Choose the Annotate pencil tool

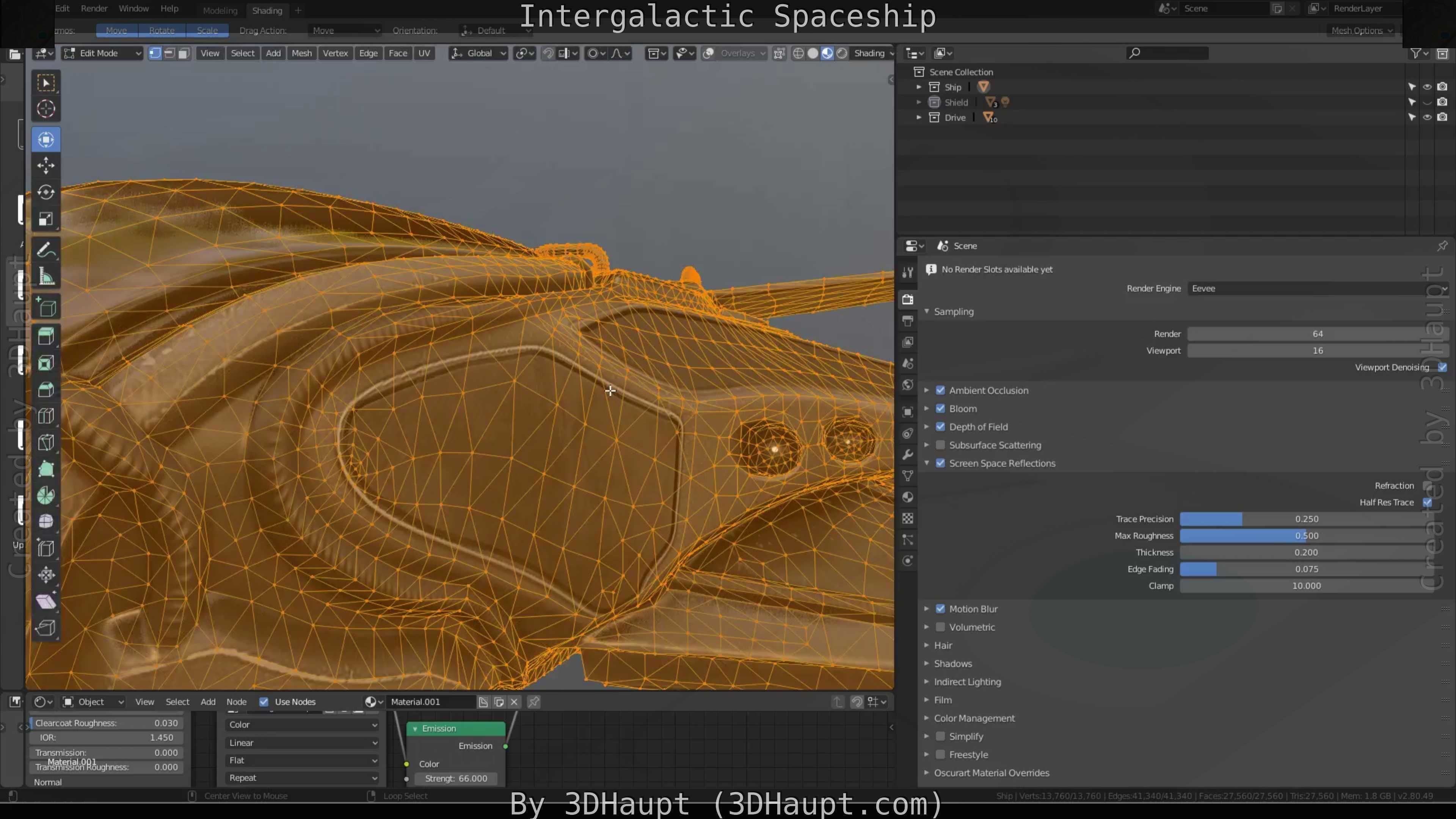coord(46,250)
